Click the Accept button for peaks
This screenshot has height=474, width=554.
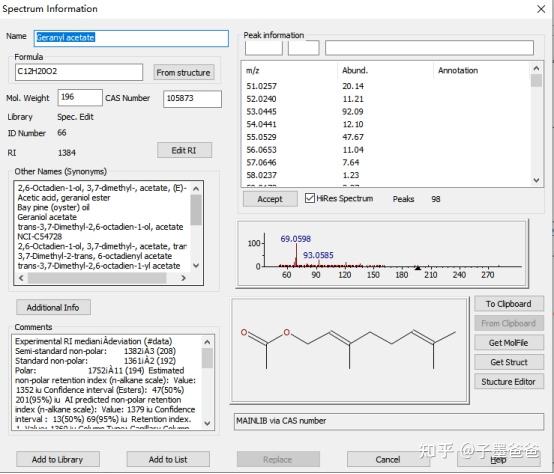270,199
